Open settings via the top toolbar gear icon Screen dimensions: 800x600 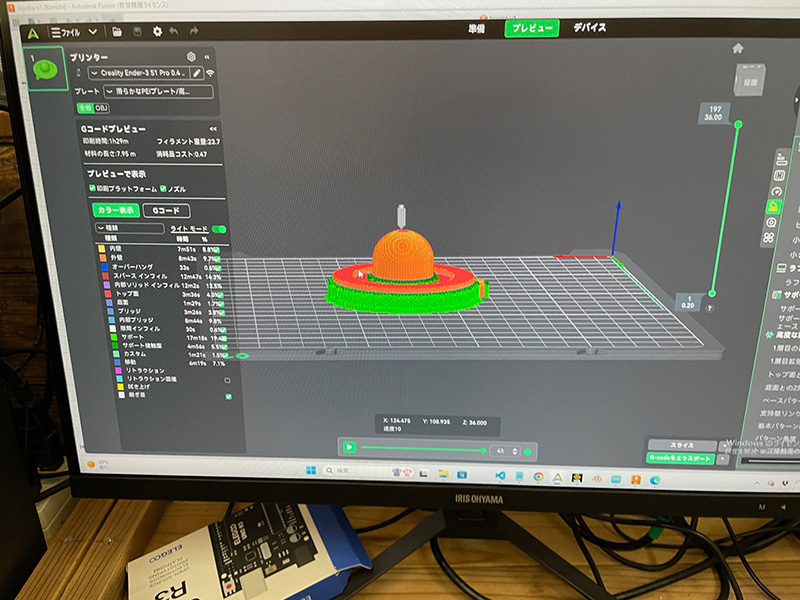click(x=157, y=32)
